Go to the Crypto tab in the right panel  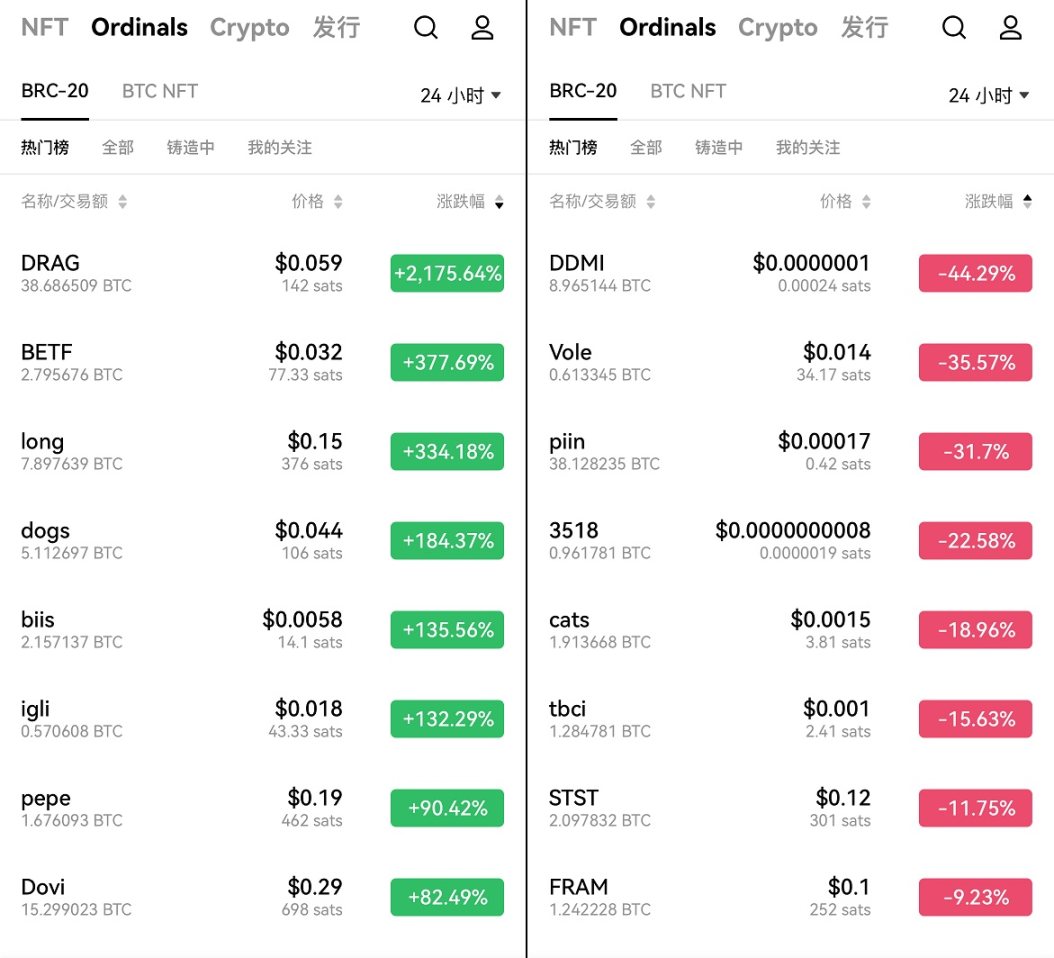777,28
